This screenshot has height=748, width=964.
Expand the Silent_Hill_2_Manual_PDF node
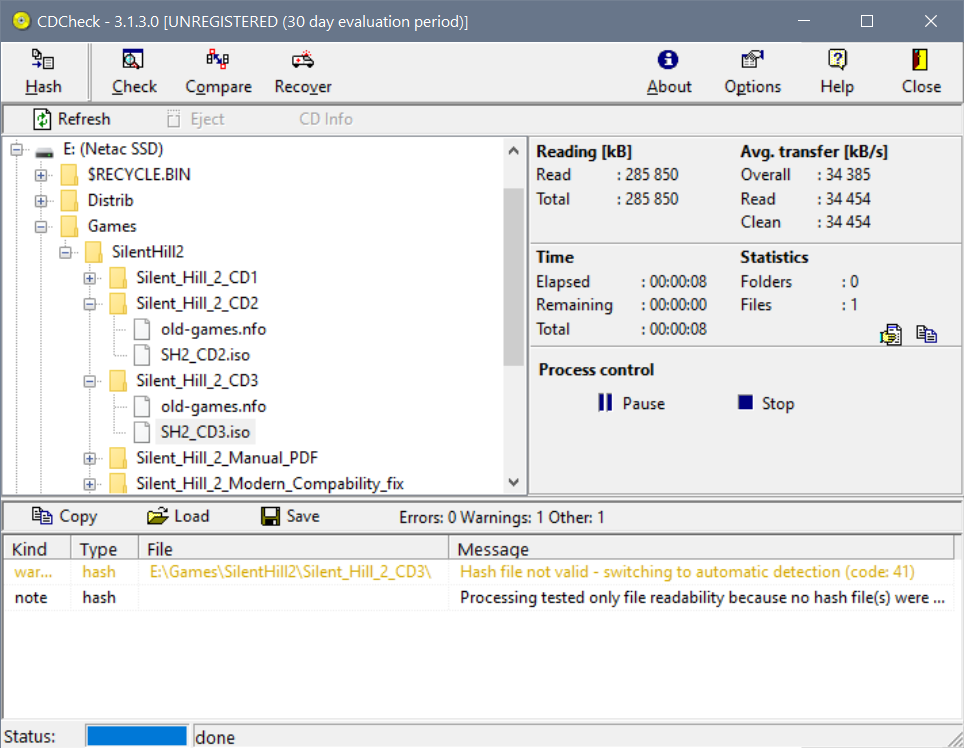point(90,459)
